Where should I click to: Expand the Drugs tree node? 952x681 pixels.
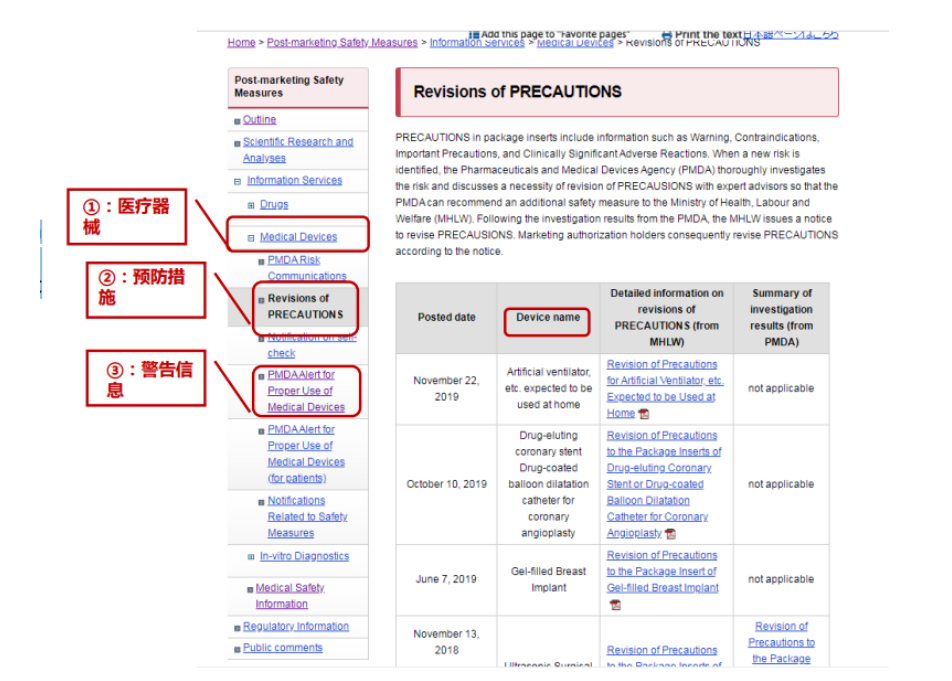point(251,205)
